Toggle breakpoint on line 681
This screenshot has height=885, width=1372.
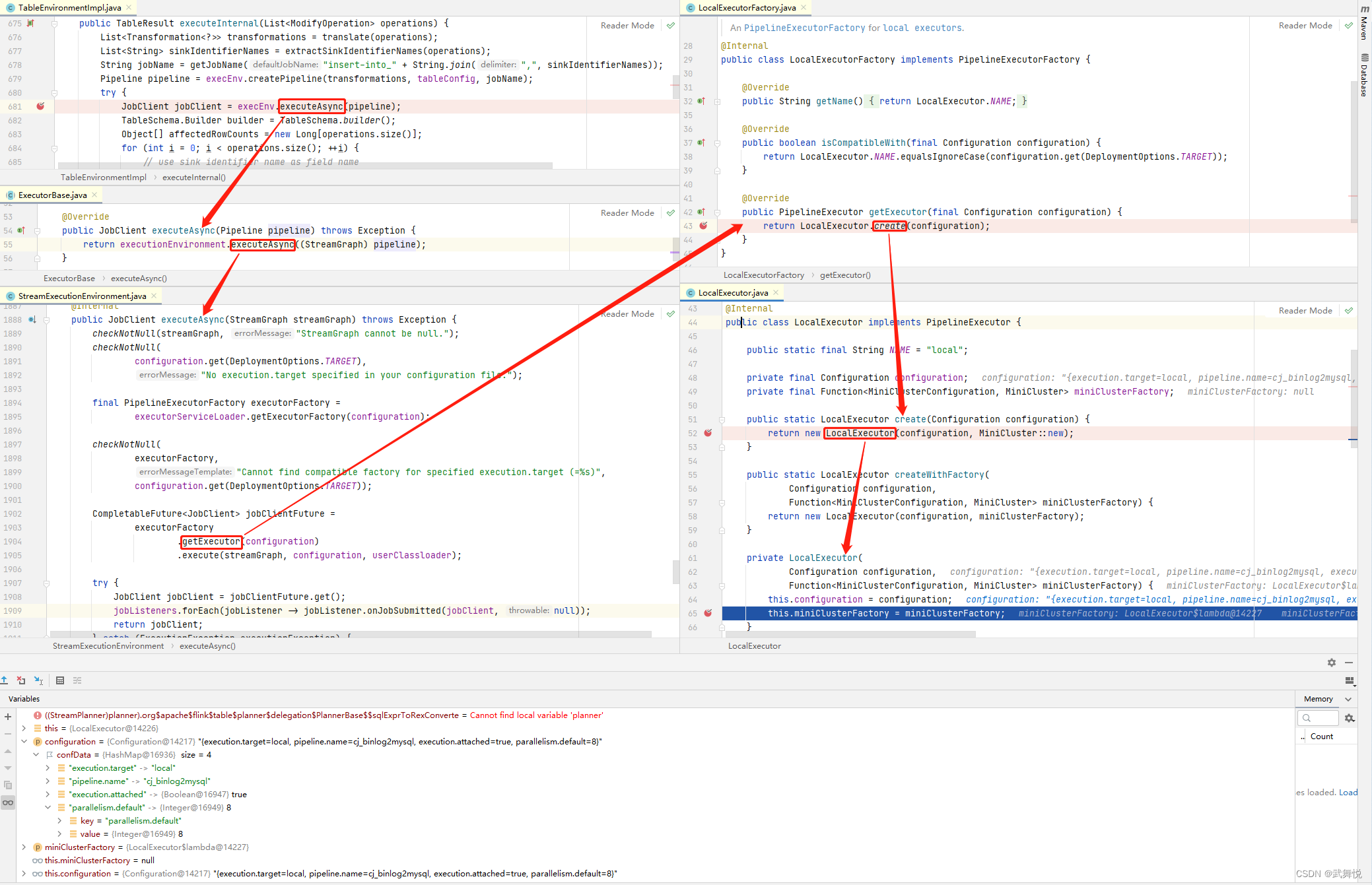[40, 106]
